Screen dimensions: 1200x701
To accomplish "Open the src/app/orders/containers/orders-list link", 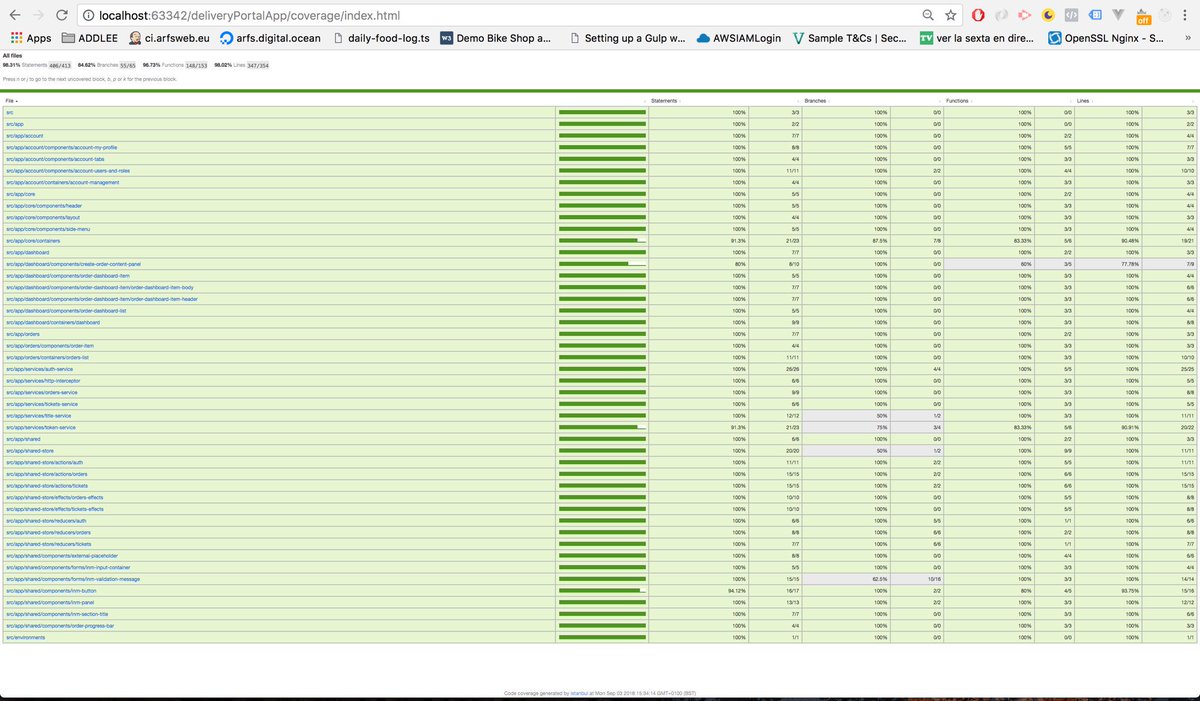I will (x=47, y=357).
